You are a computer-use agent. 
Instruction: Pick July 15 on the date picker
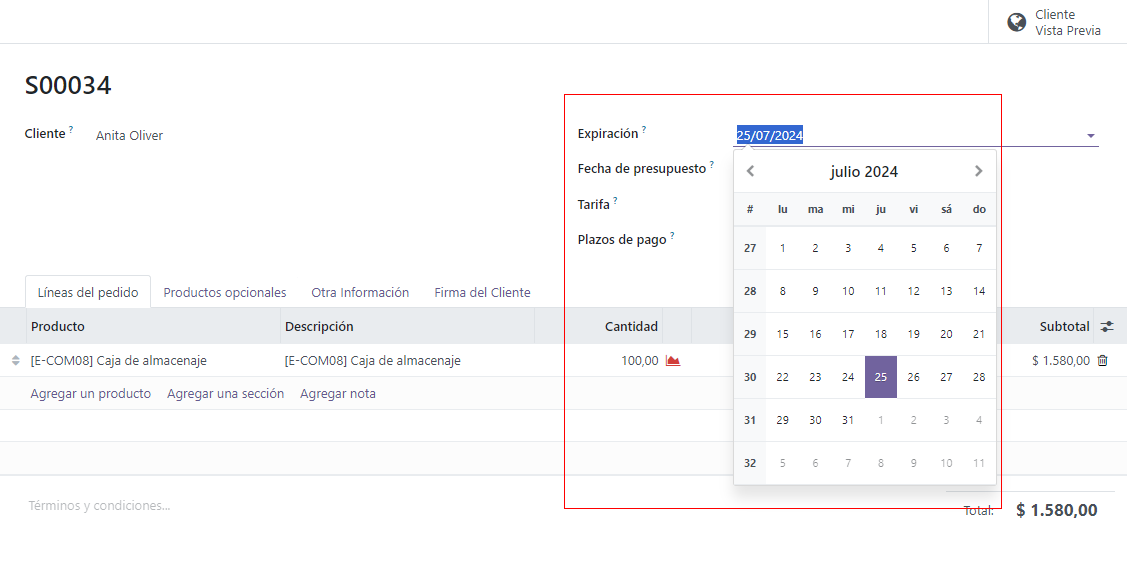coord(782,334)
